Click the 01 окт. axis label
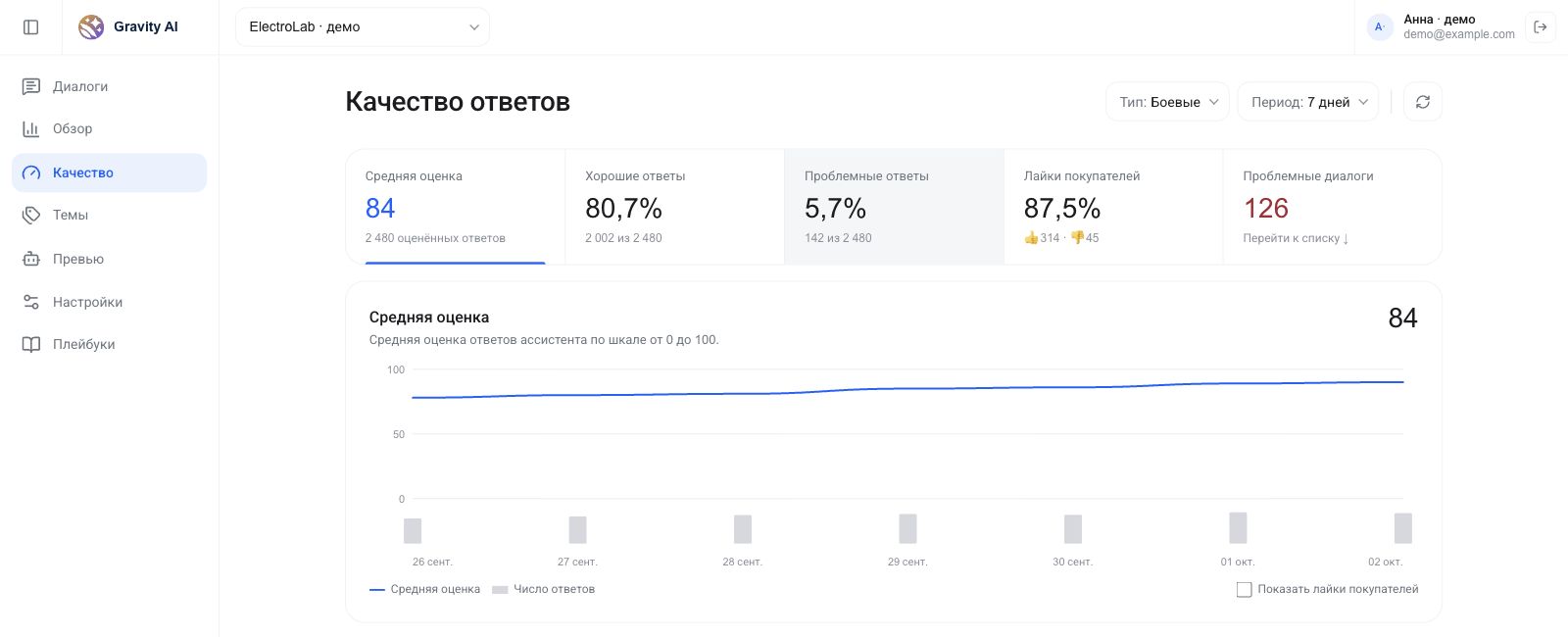 coord(1238,562)
